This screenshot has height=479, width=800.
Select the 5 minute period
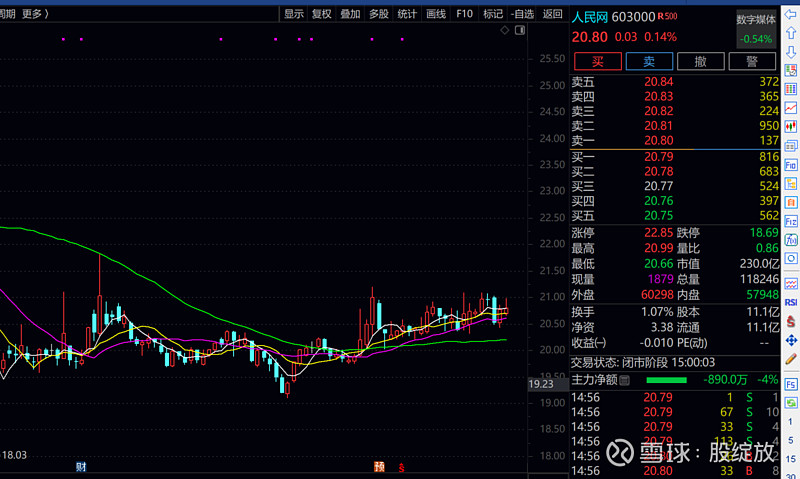tap(790, 440)
